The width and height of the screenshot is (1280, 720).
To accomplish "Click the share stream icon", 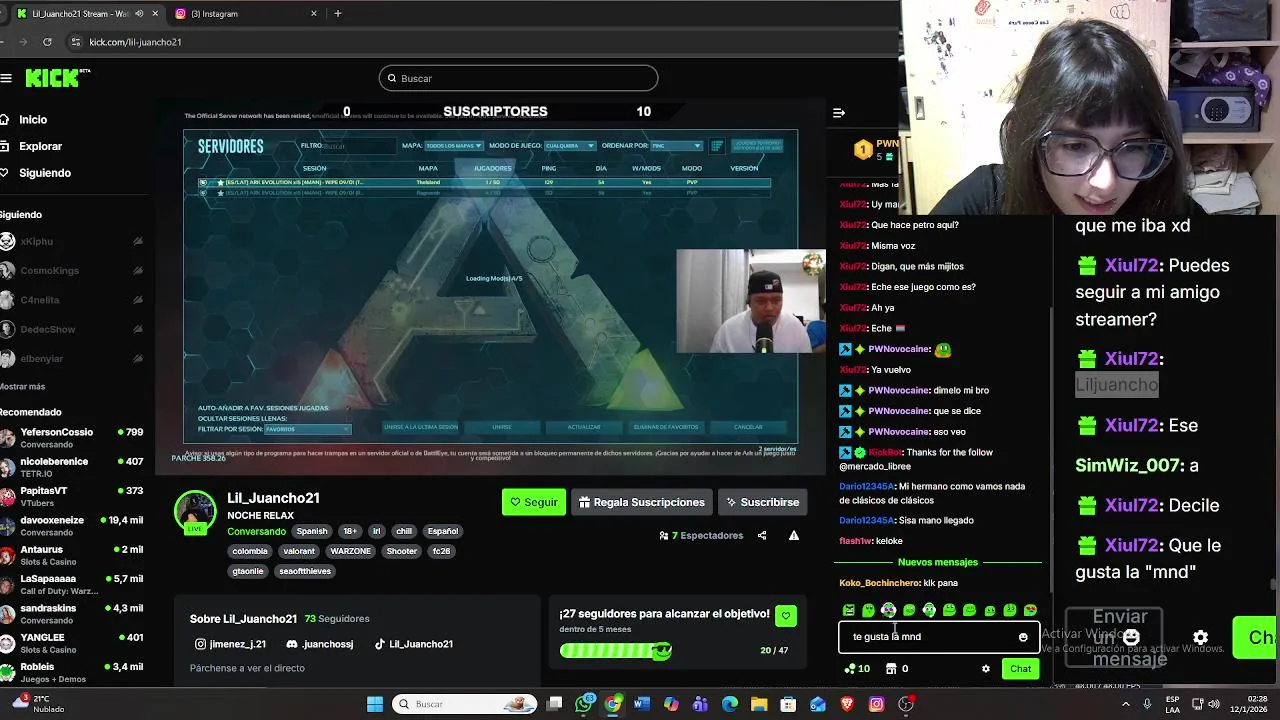I will (762, 536).
